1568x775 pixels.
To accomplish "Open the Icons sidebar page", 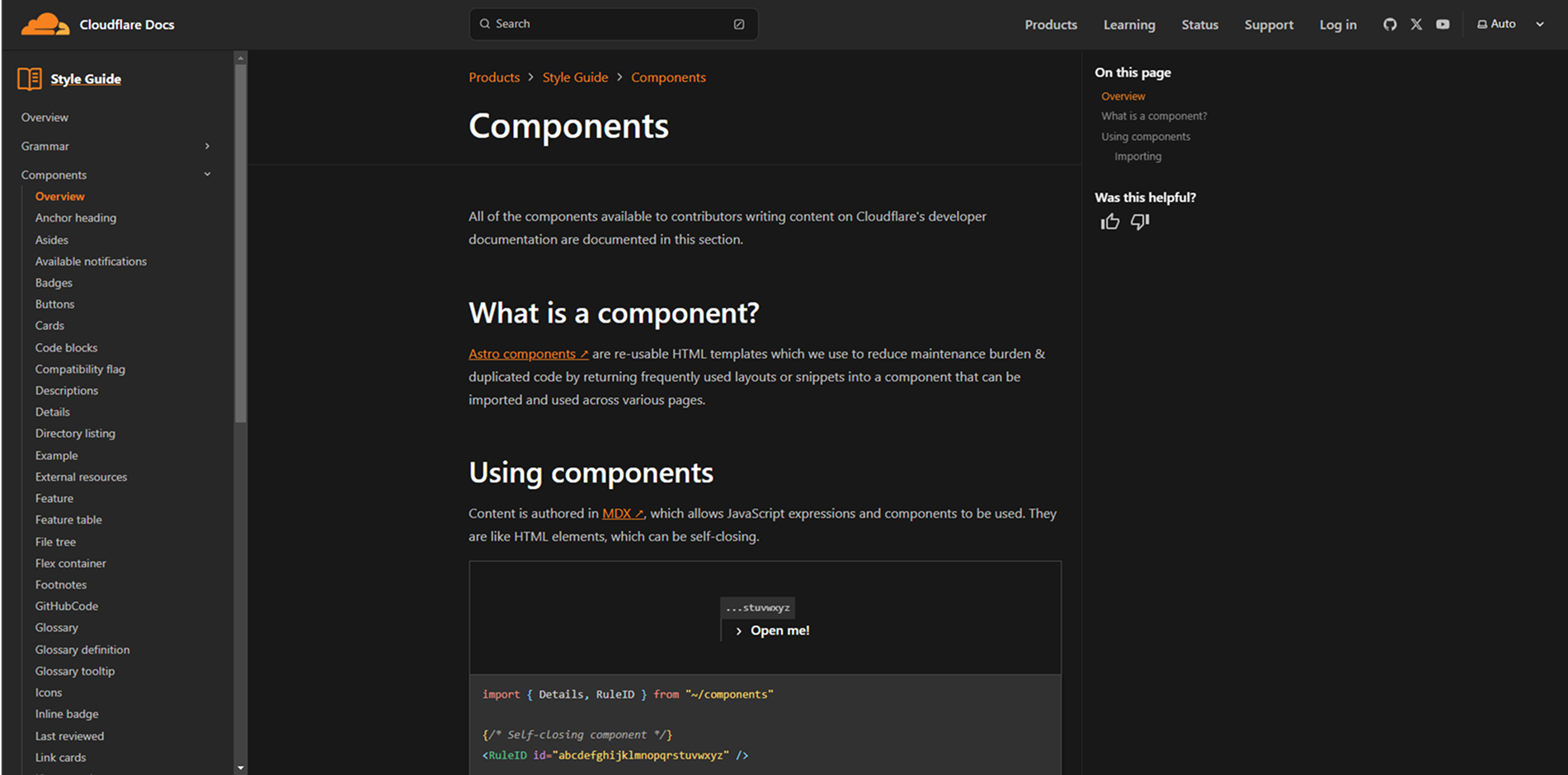I will (x=48, y=693).
